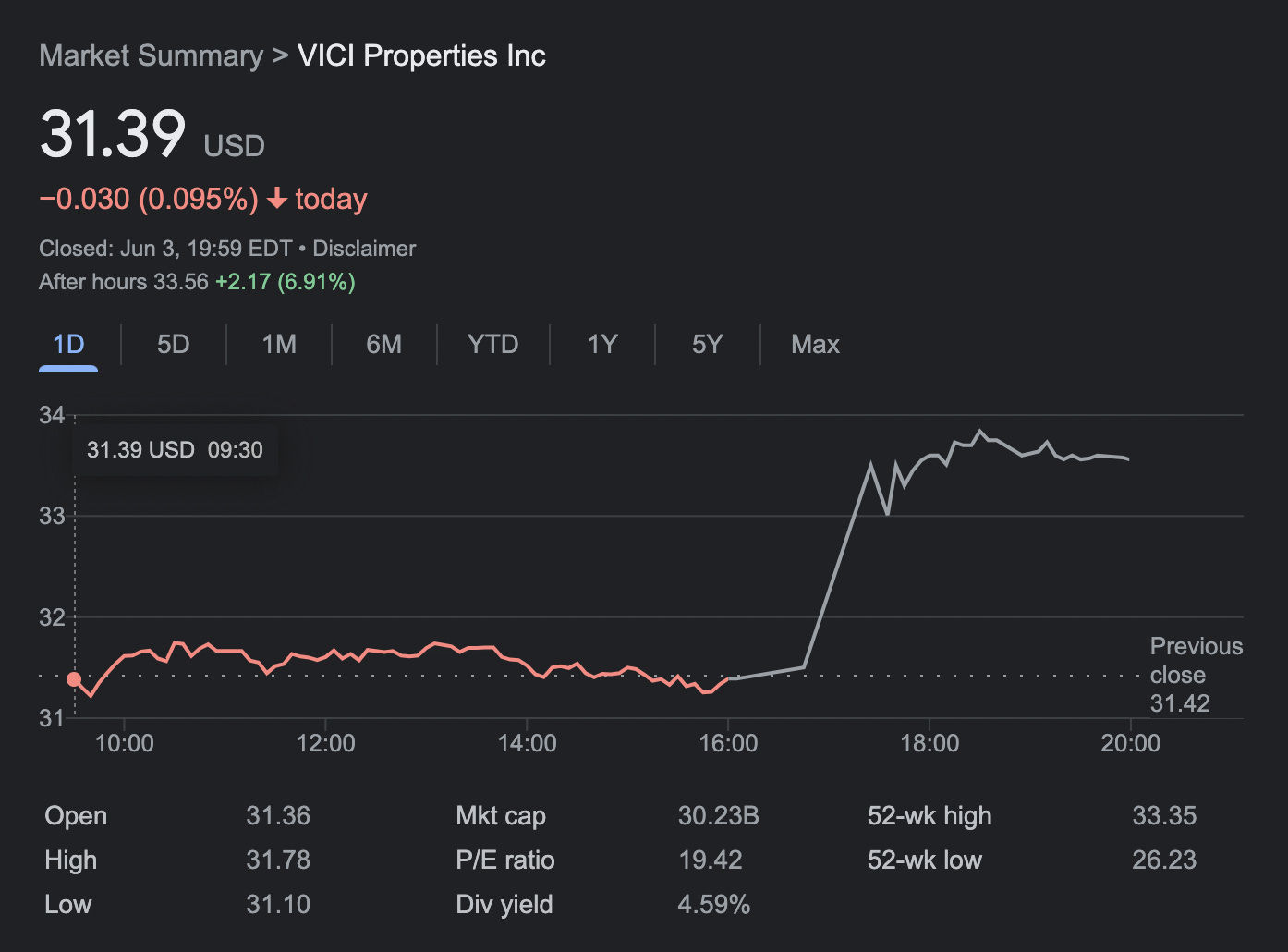Select the 6M time range

click(x=383, y=344)
